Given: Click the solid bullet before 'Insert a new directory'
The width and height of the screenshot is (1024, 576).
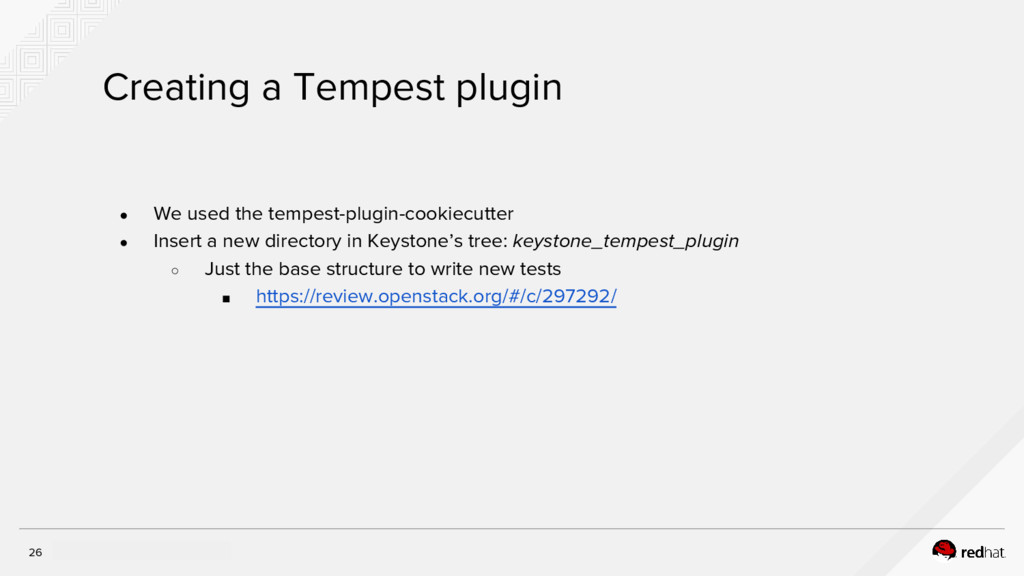Looking at the screenshot, I should point(123,243).
